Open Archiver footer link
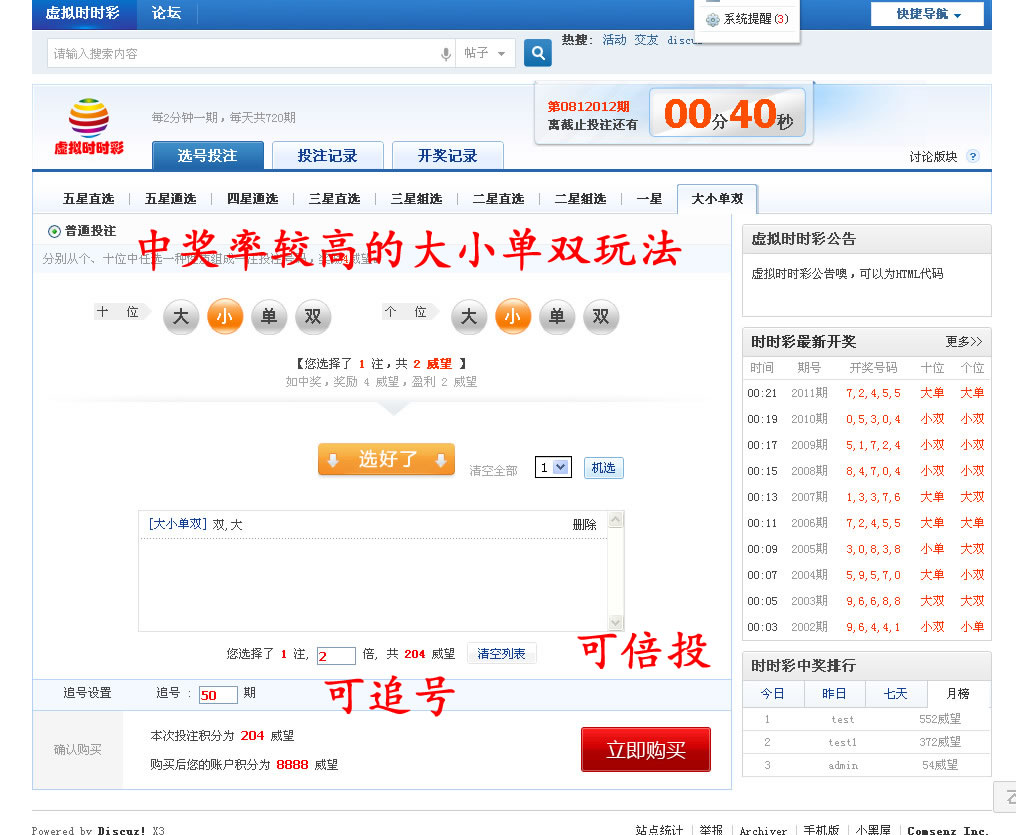The height and width of the screenshot is (835, 1016). [x=763, y=830]
